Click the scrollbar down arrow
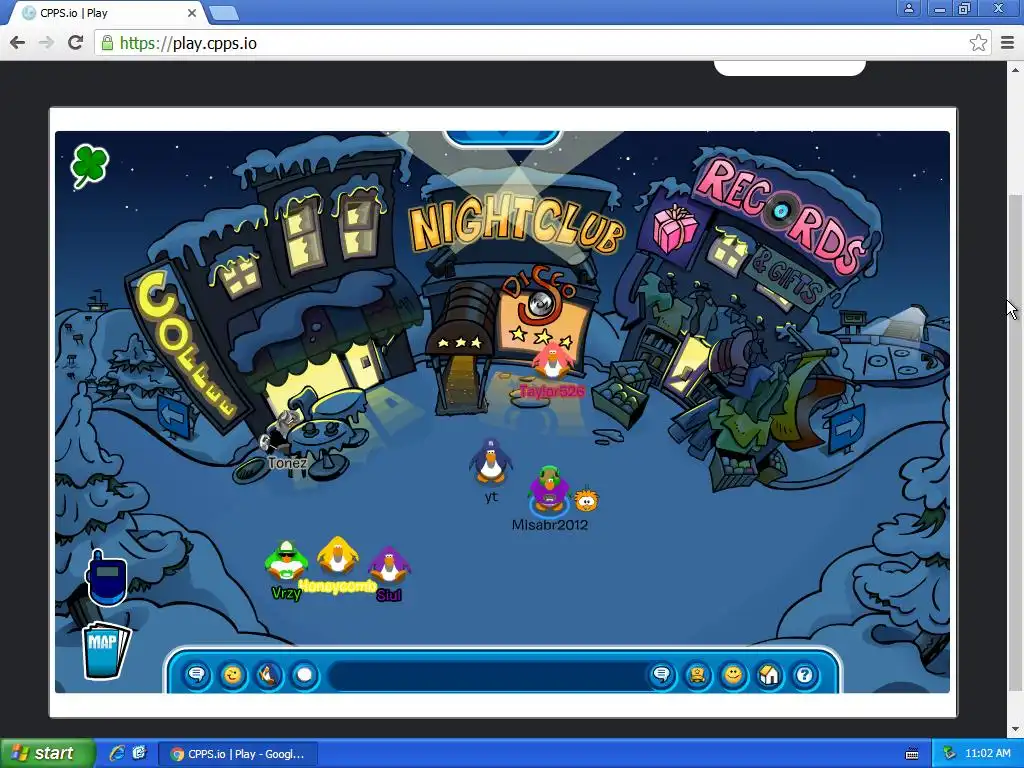The image size is (1024, 768). tap(1015, 729)
